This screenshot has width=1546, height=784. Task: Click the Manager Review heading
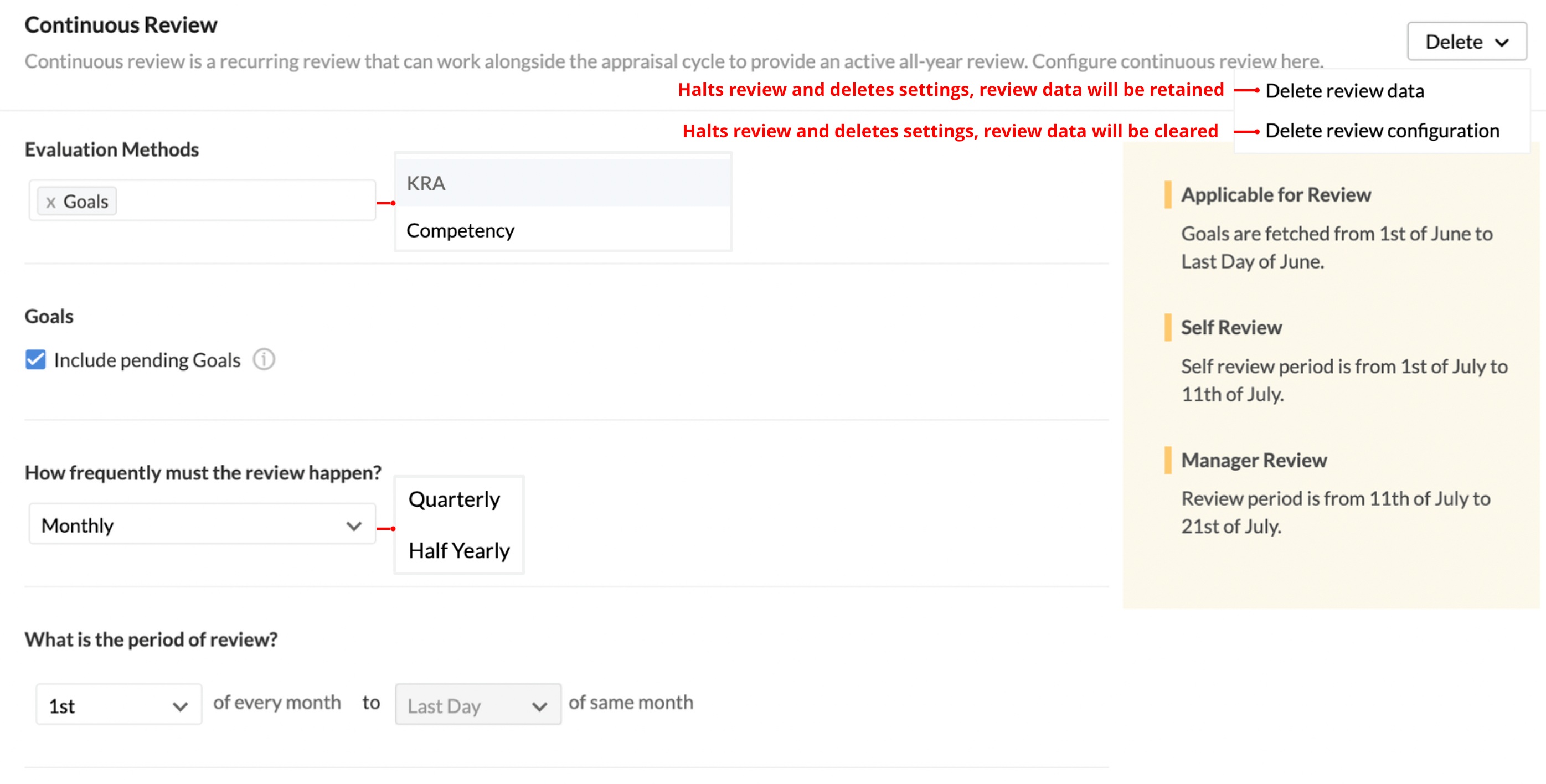(1254, 460)
